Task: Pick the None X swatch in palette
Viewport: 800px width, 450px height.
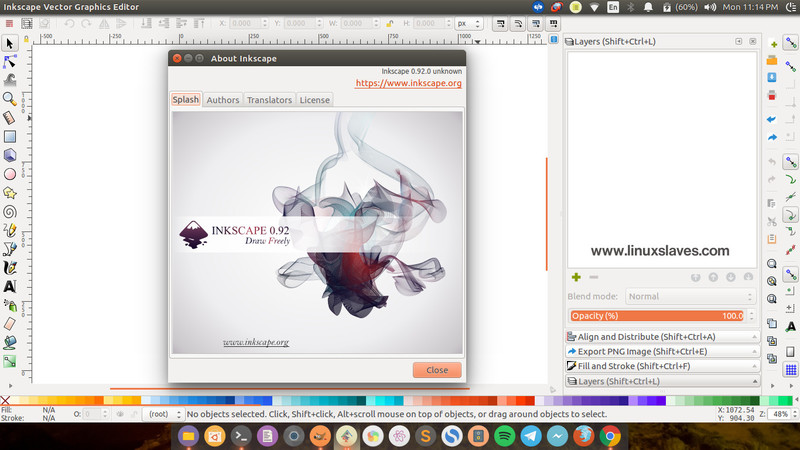Action: point(5,401)
